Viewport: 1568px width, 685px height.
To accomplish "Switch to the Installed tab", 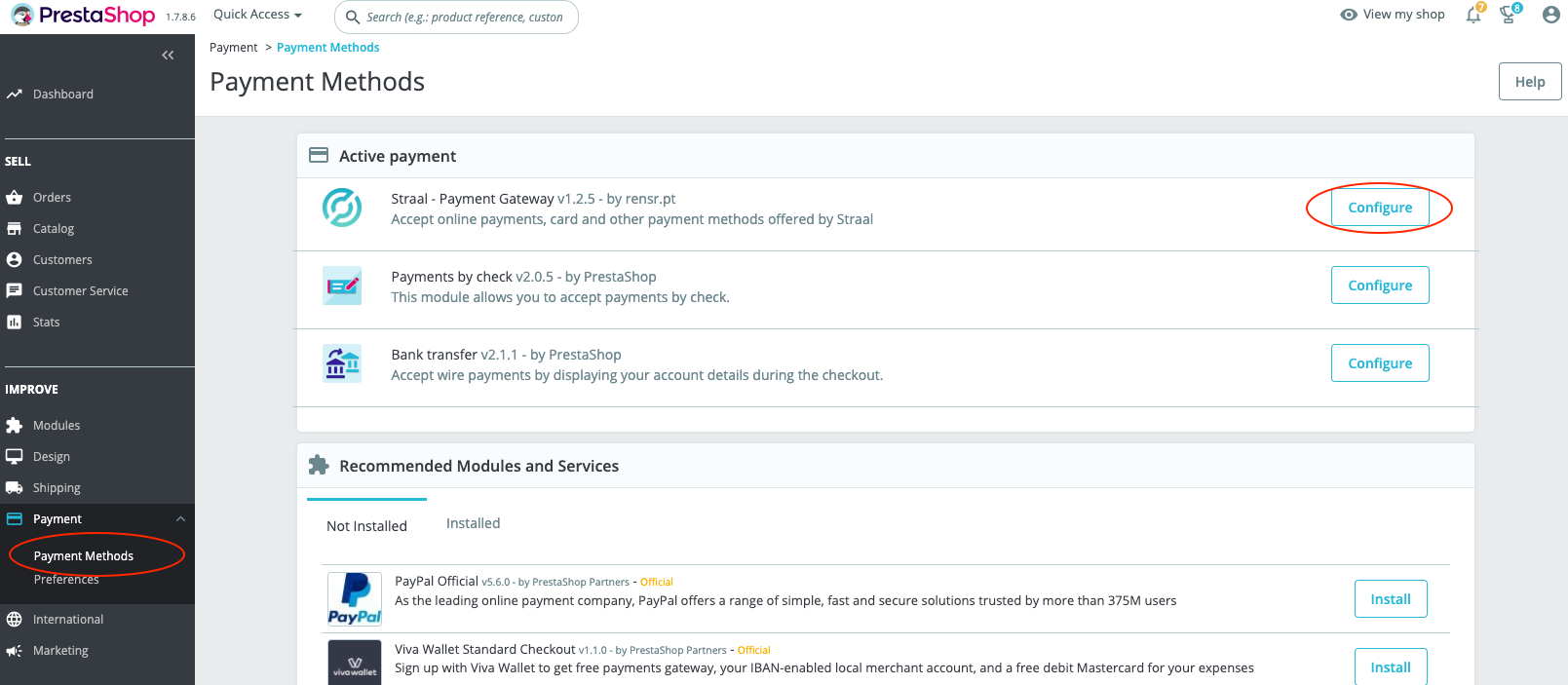I will 473,523.
